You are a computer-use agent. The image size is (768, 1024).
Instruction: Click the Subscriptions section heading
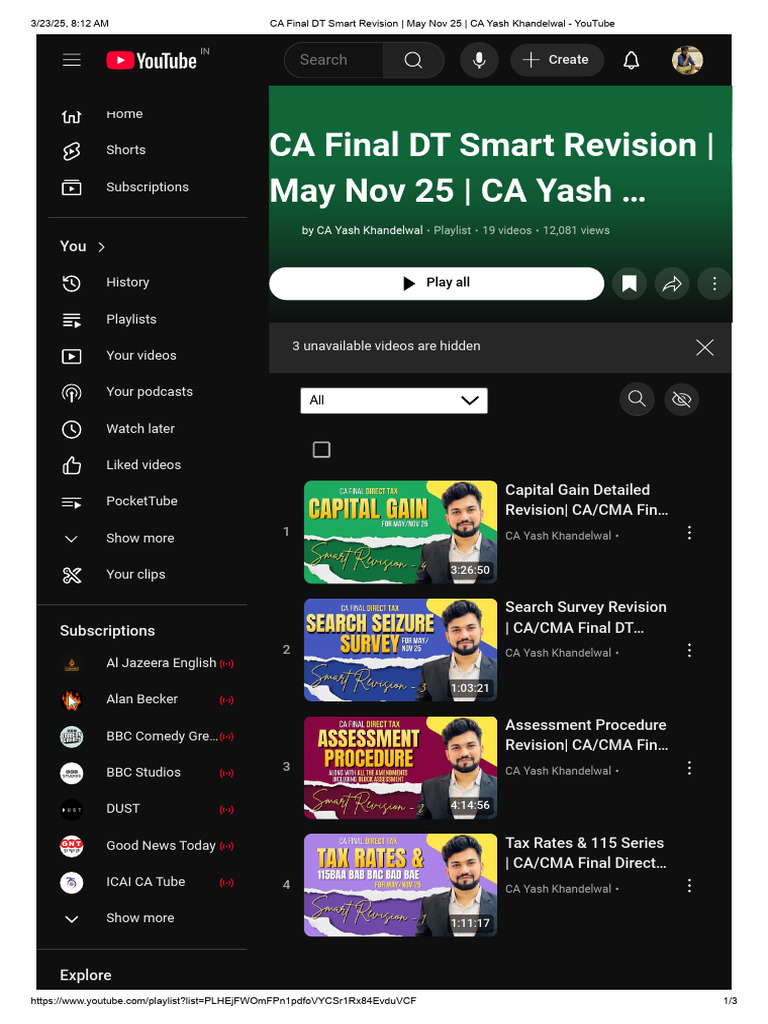[x=108, y=632]
